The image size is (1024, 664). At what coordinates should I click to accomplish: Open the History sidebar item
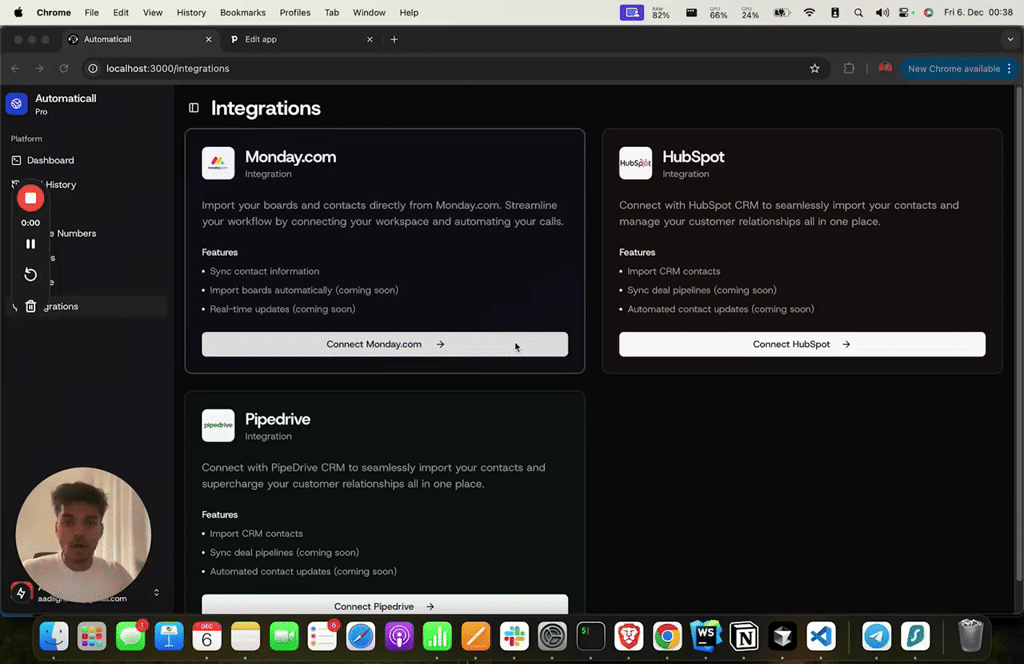61,185
